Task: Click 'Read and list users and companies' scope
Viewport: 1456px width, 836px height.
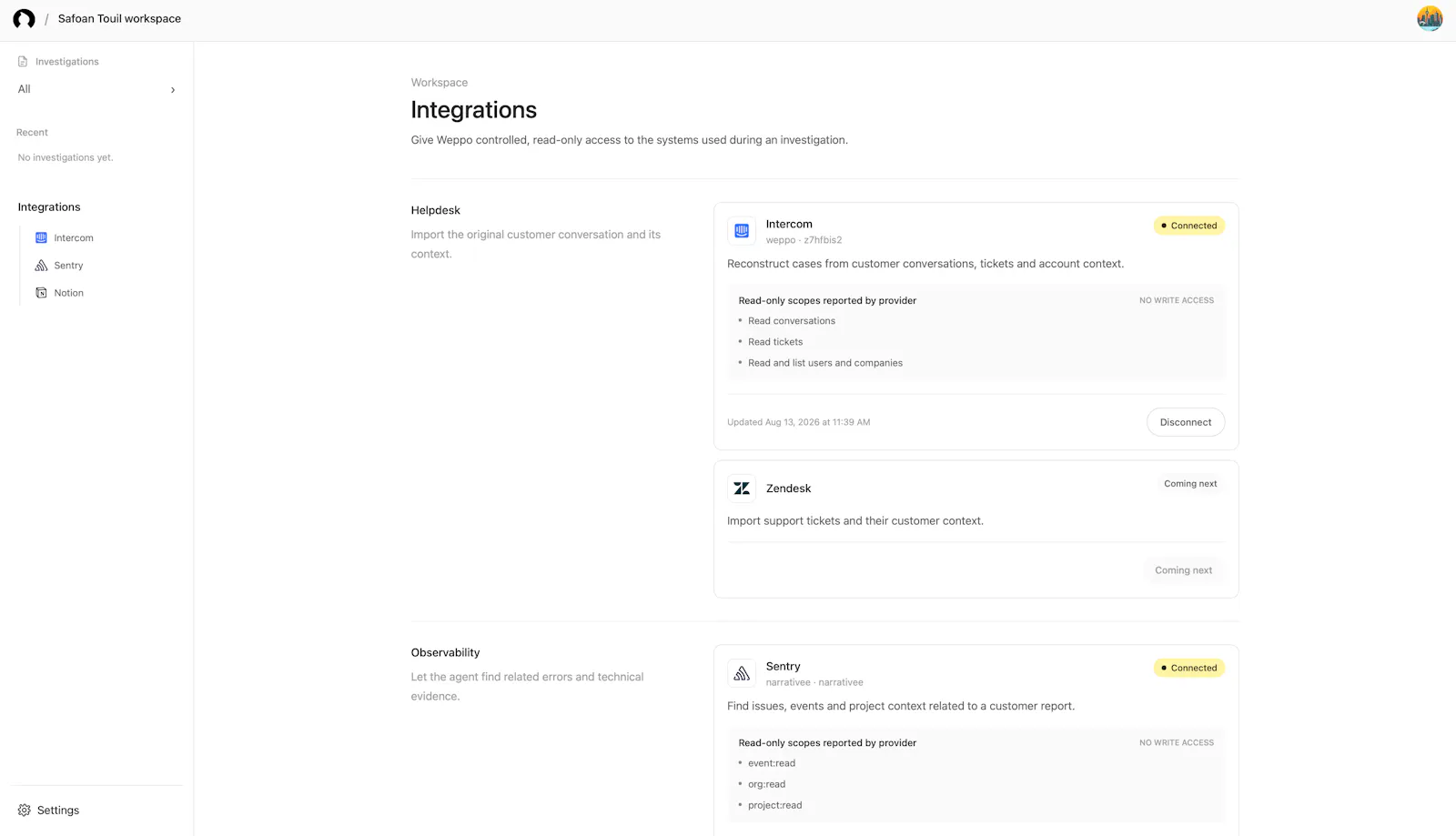Action: (x=825, y=363)
